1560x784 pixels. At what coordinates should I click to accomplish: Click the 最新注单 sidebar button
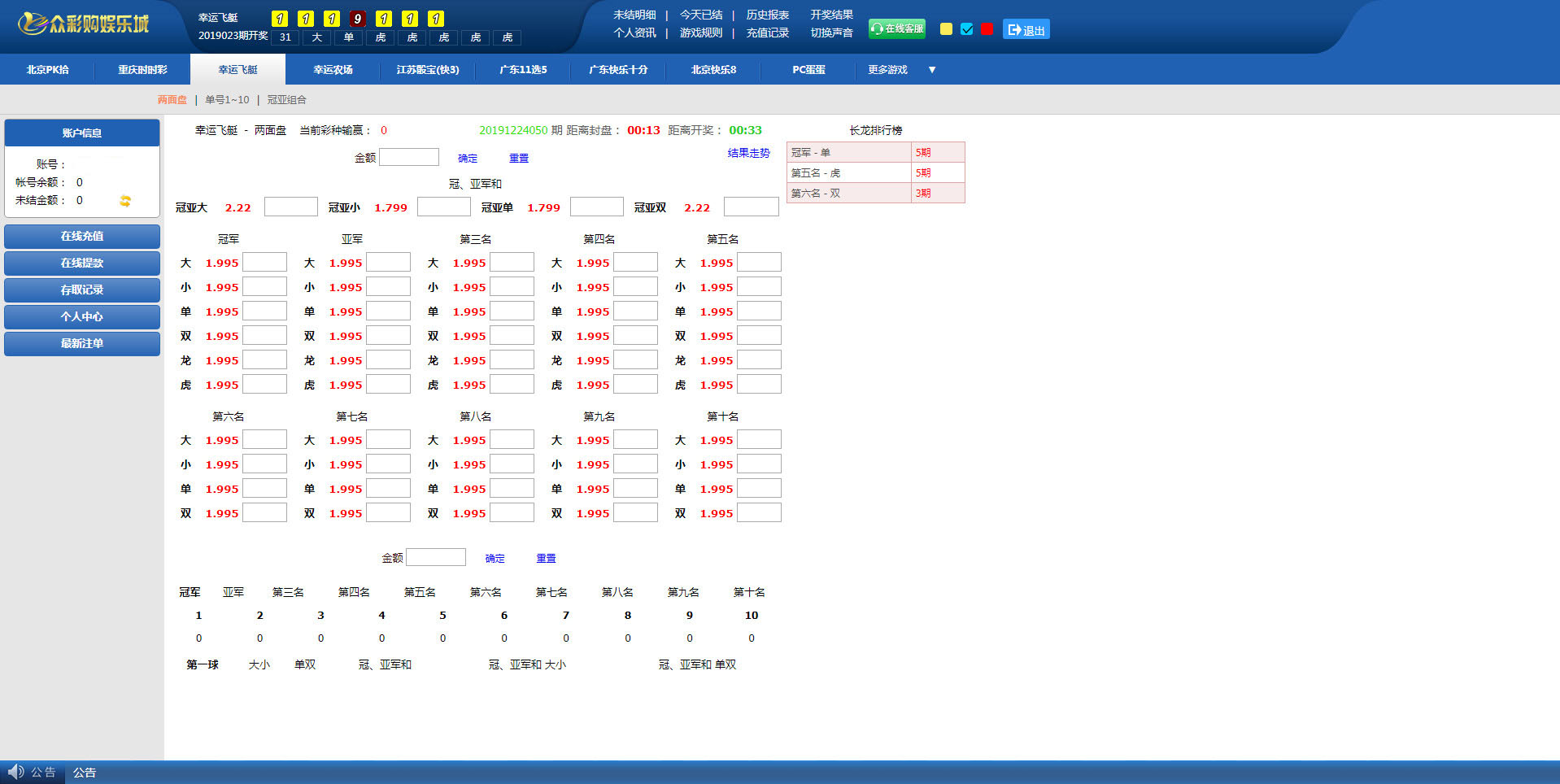[82, 344]
